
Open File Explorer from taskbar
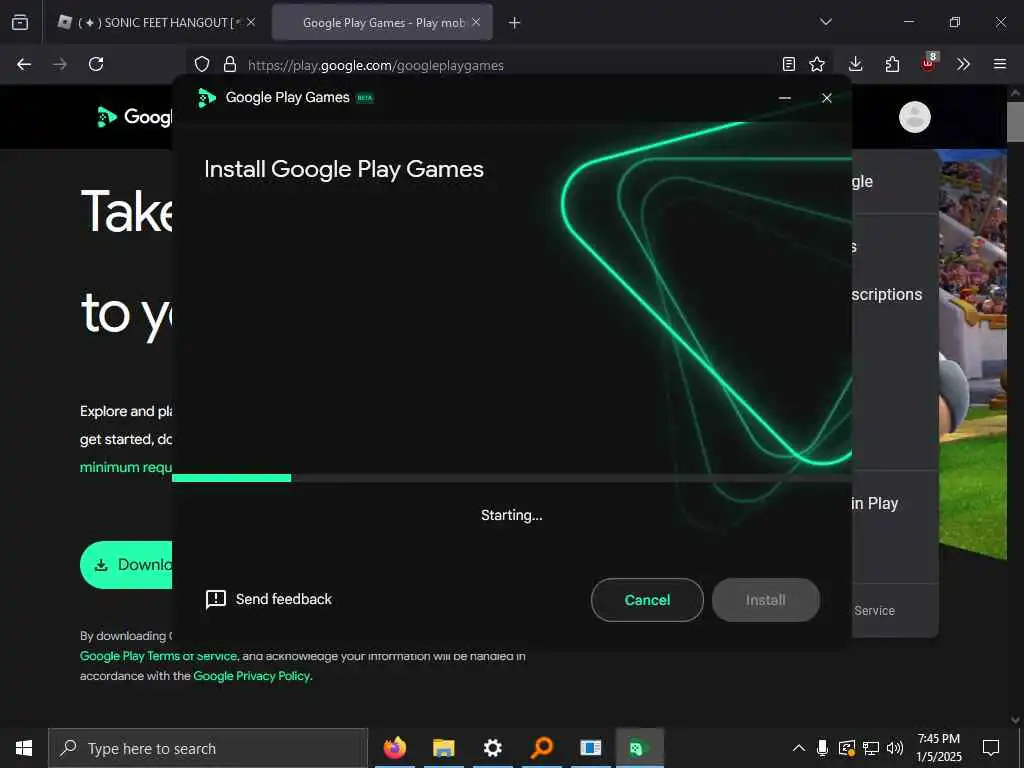tap(443, 748)
